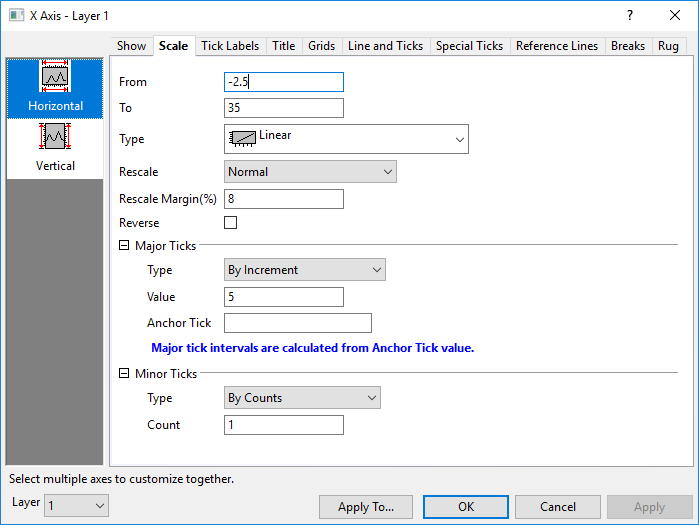
Task: Click the Cancel button
Action: tap(557, 507)
